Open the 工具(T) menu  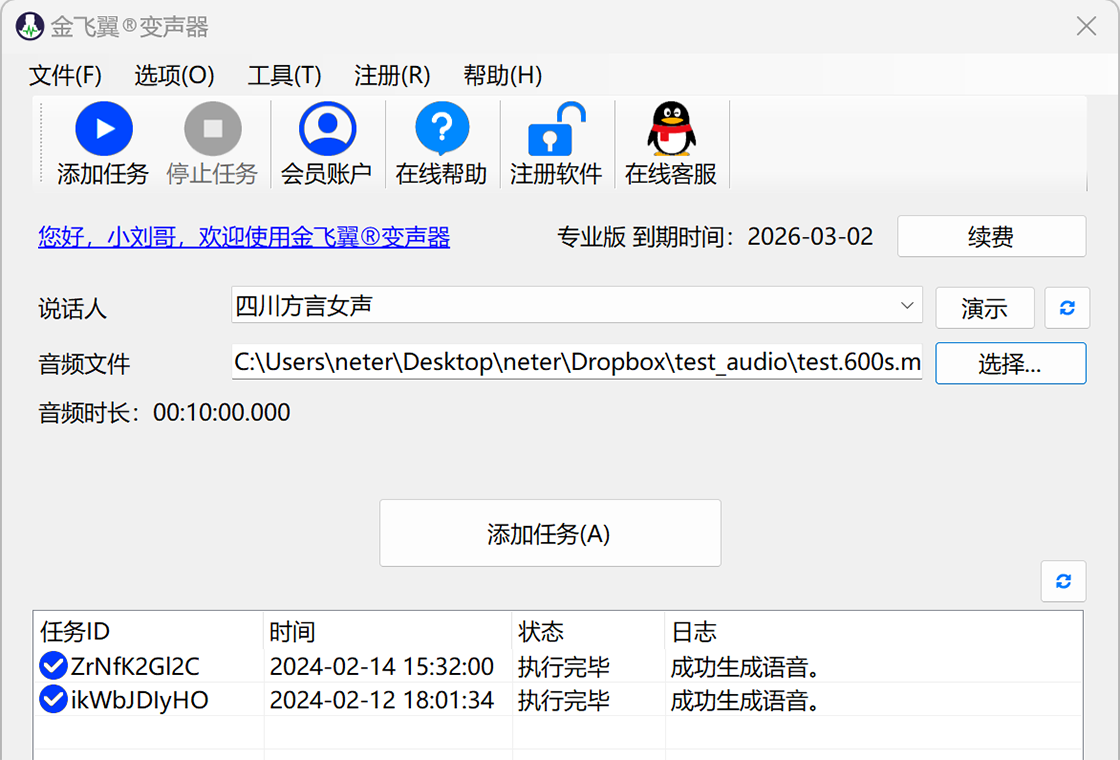coord(284,75)
